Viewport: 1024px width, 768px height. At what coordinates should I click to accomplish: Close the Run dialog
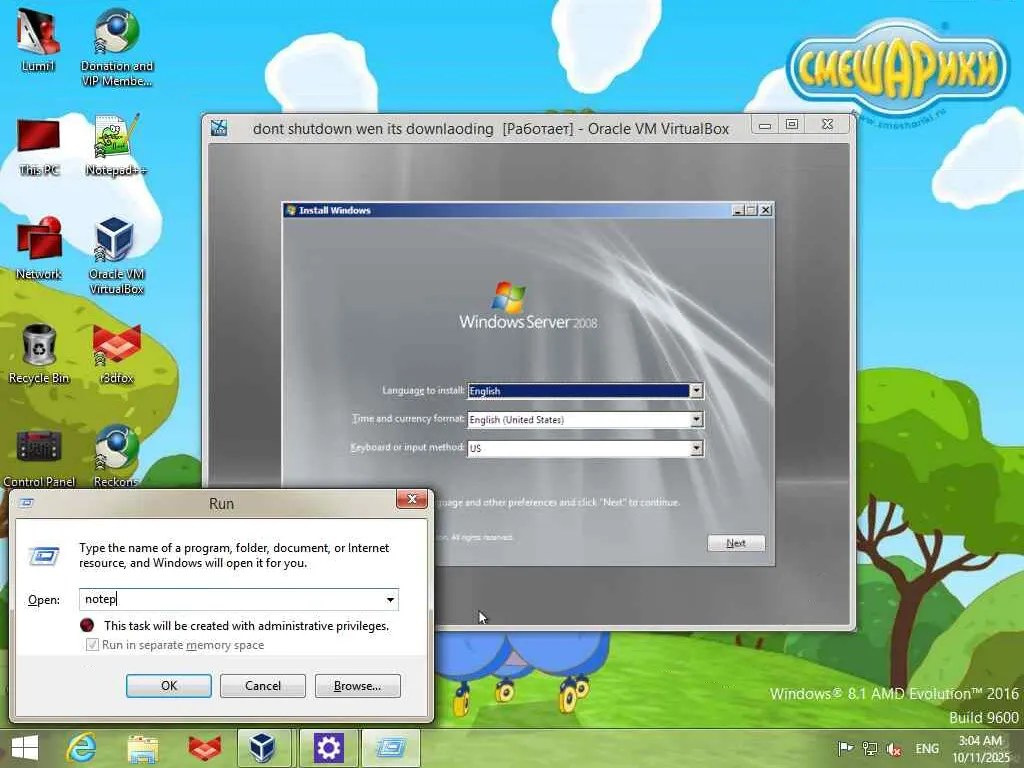point(412,500)
